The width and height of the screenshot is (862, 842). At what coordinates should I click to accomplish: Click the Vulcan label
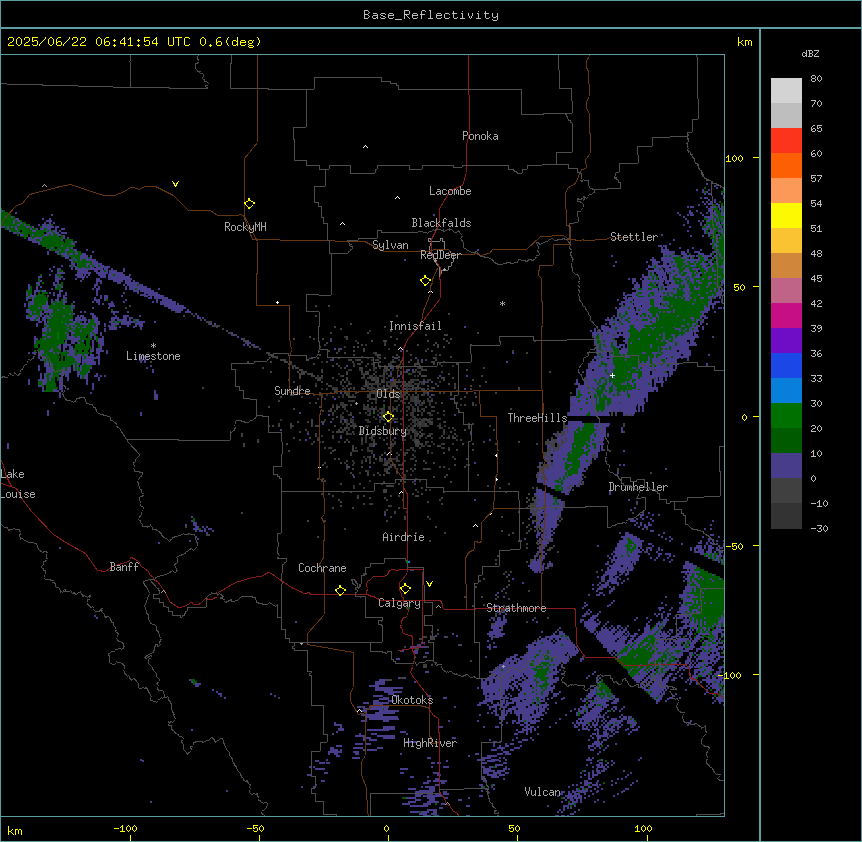click(542, 792)
